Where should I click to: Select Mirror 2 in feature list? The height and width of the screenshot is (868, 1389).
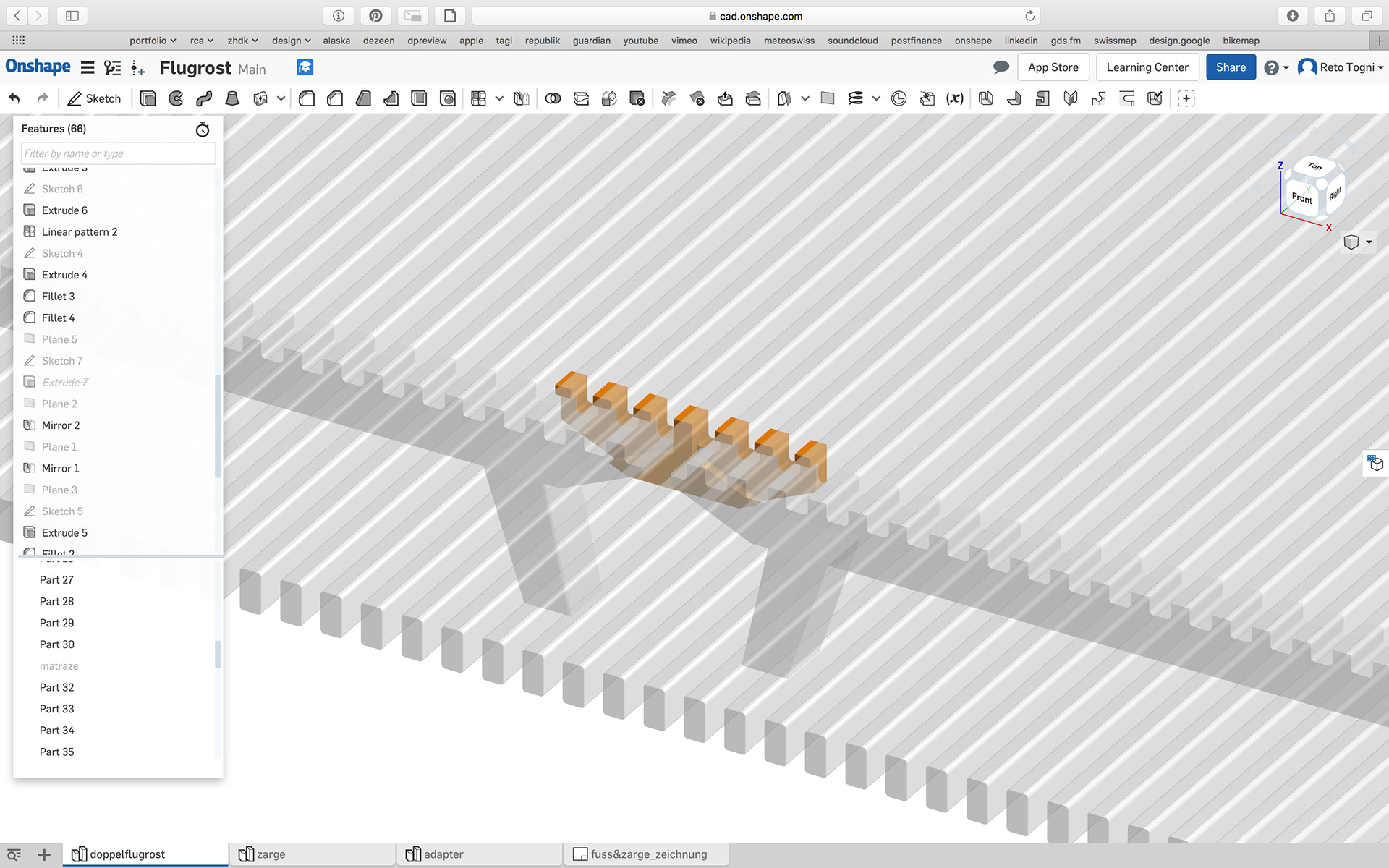click(61, 425)
